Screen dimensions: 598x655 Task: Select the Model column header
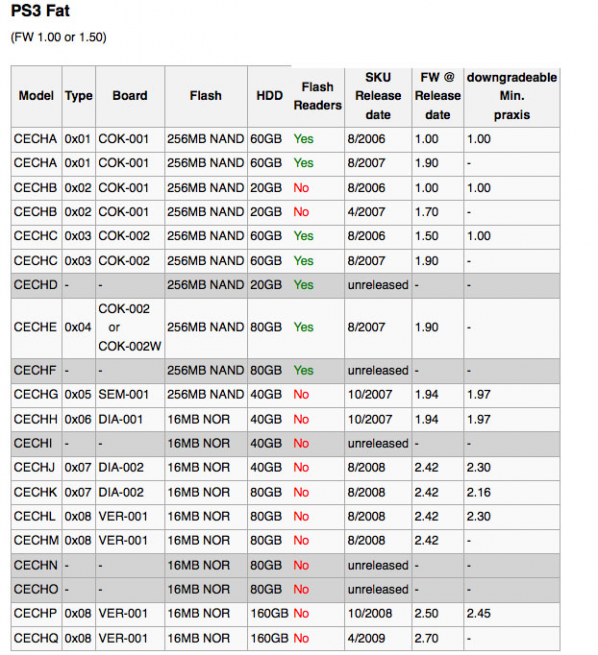[36, 96]
